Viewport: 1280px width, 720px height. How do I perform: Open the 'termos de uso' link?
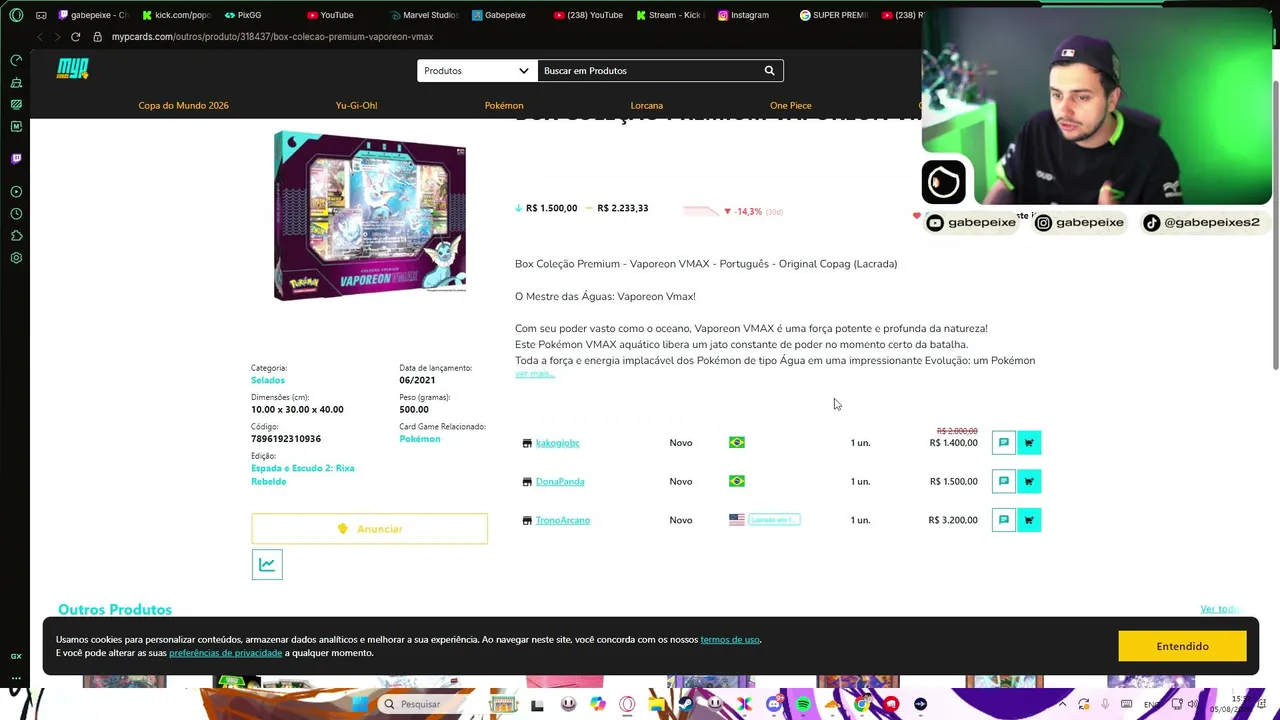[730, 640]
